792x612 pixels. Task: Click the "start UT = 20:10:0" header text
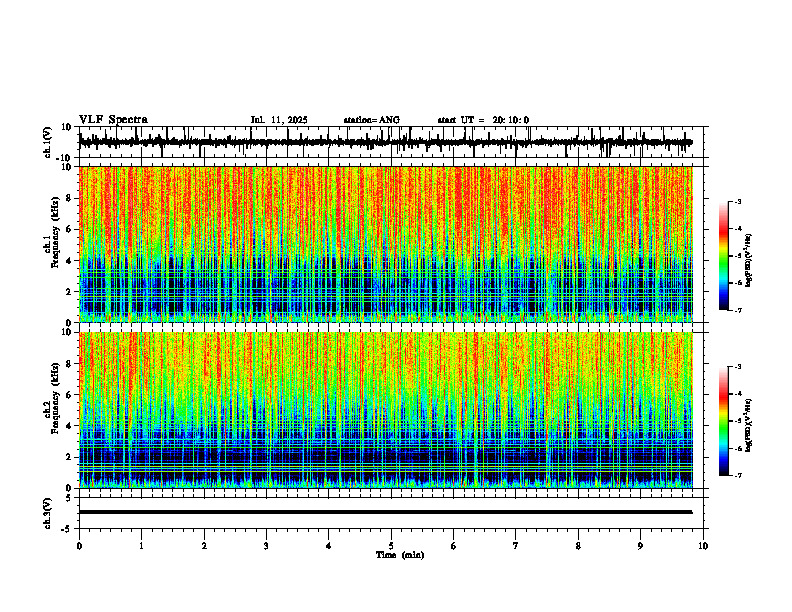483,120
